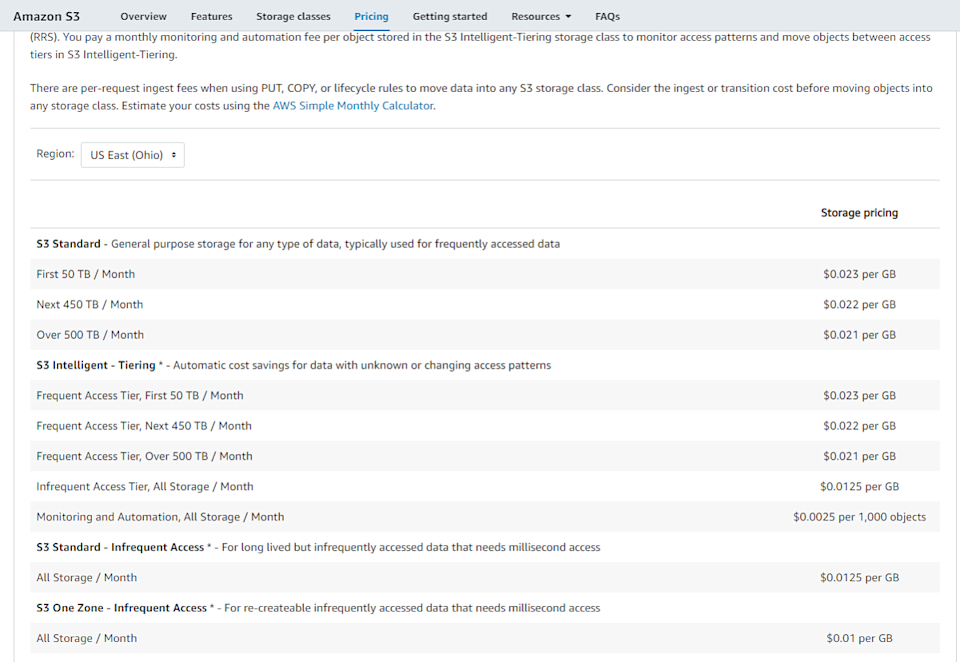This screenshot has height=662, width=960.
Task: Open the Overview tab
Action: coord(143,17)
